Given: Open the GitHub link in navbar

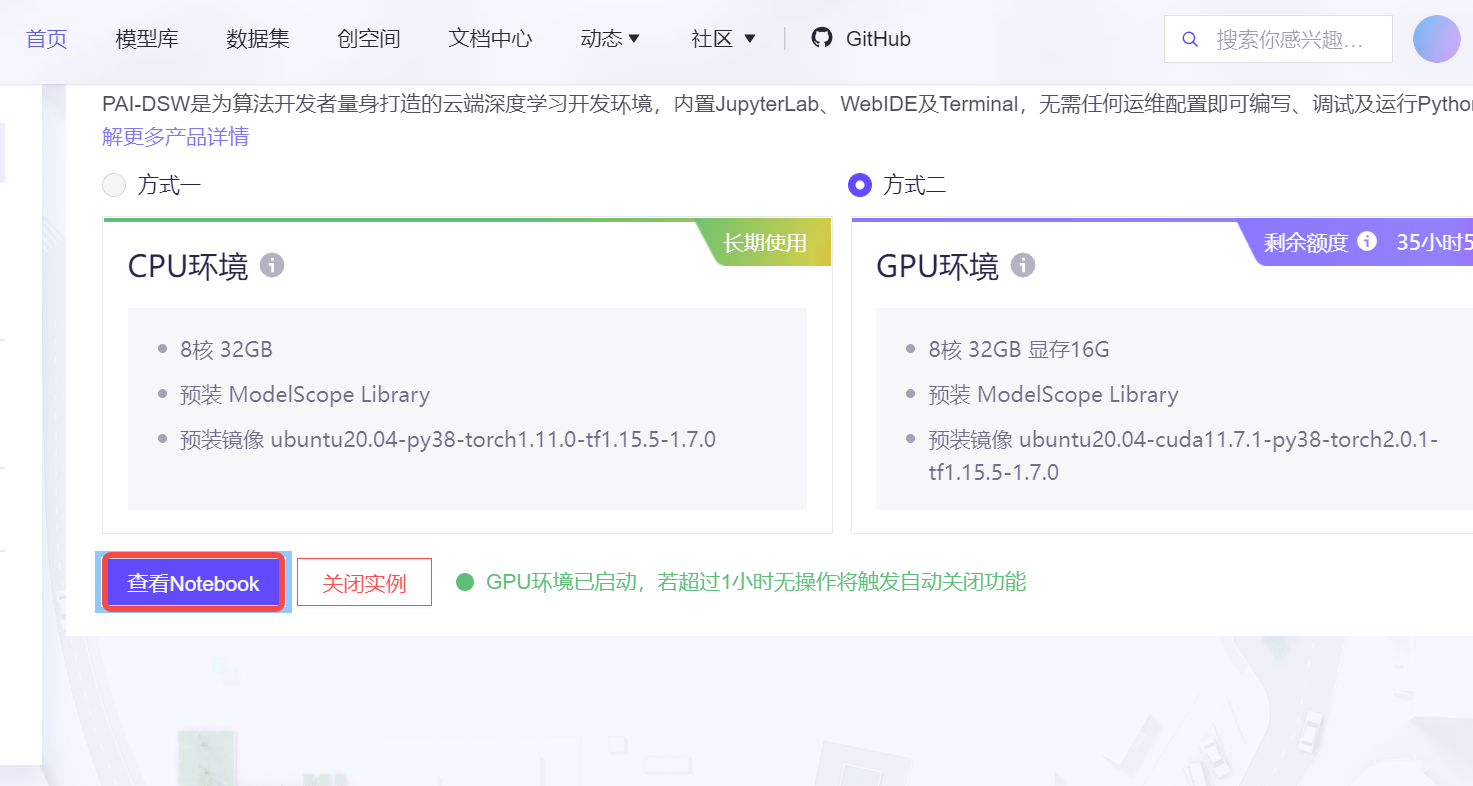Looking at the screenshot, I should click(x=861, y=39).
